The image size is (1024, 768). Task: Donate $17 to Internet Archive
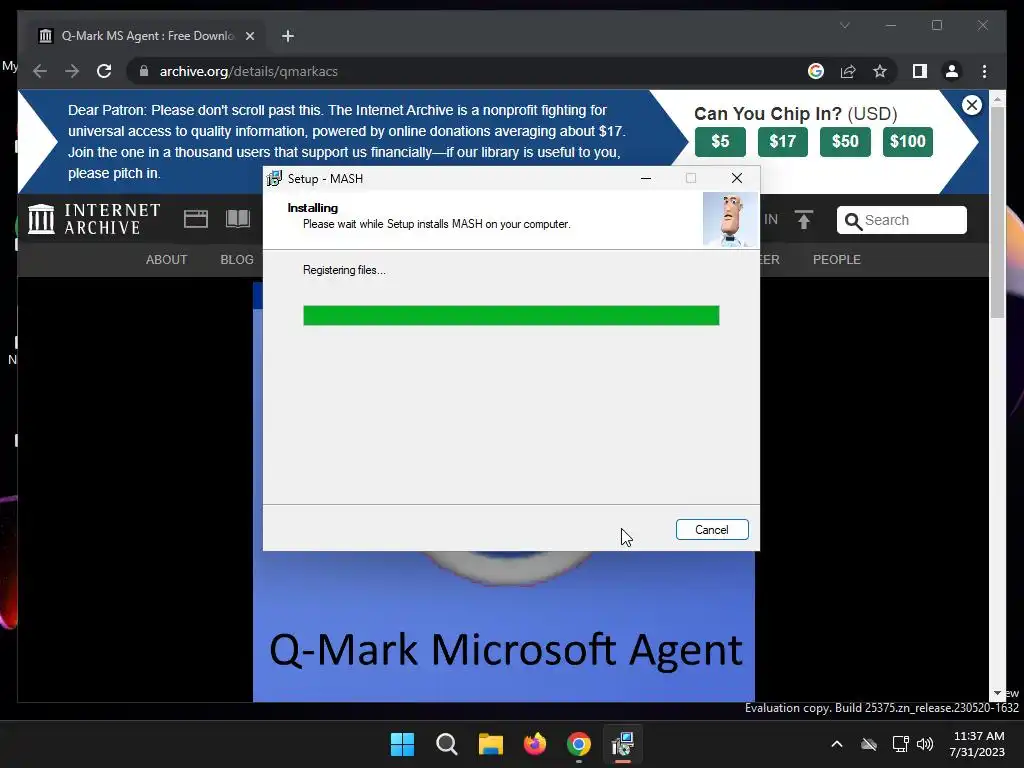[x=782, y=142]
